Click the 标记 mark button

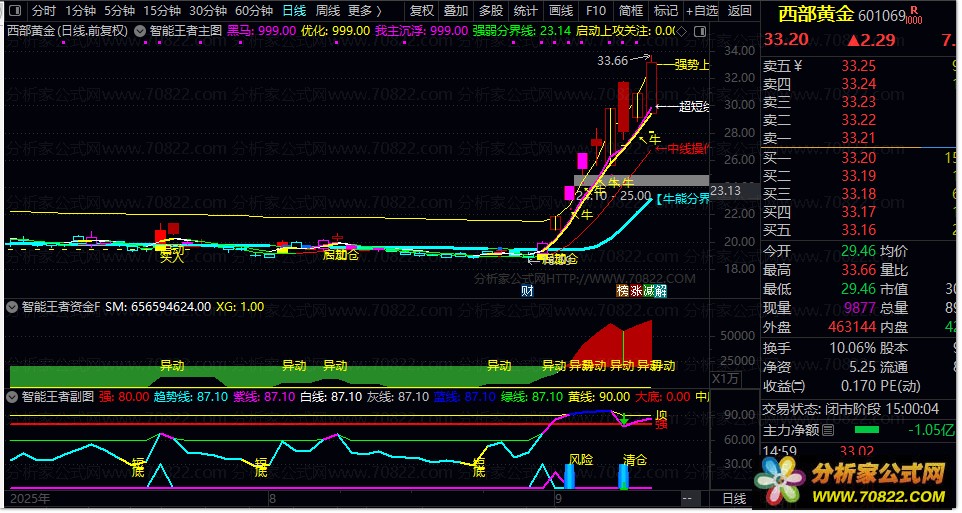(666, 10)
